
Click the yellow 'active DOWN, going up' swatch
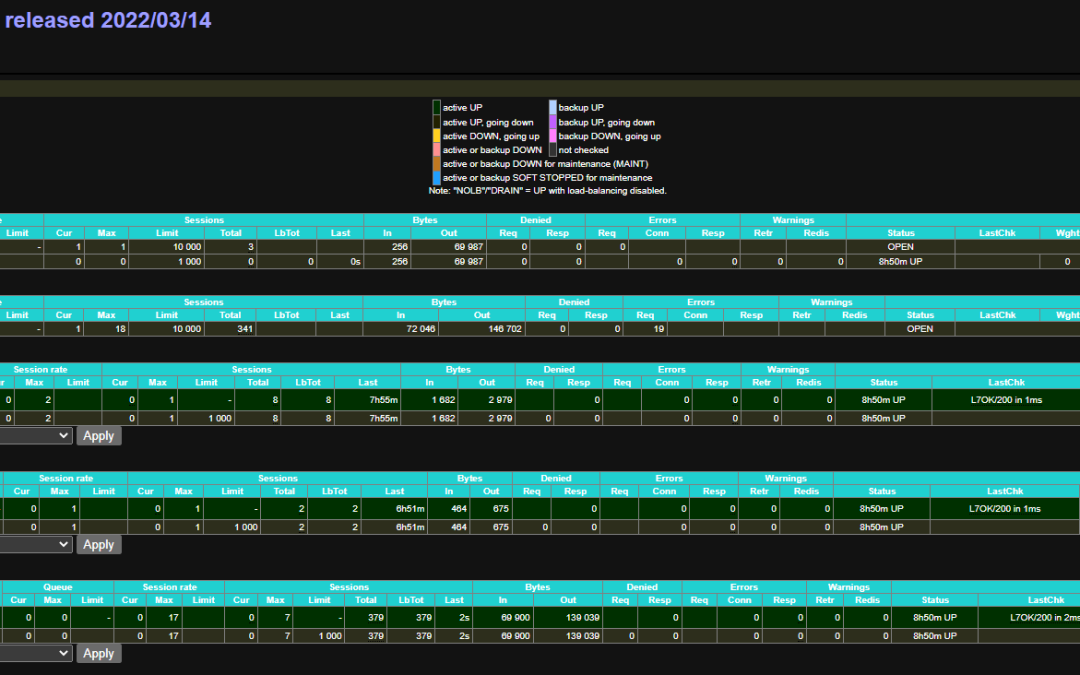[436, 136]
